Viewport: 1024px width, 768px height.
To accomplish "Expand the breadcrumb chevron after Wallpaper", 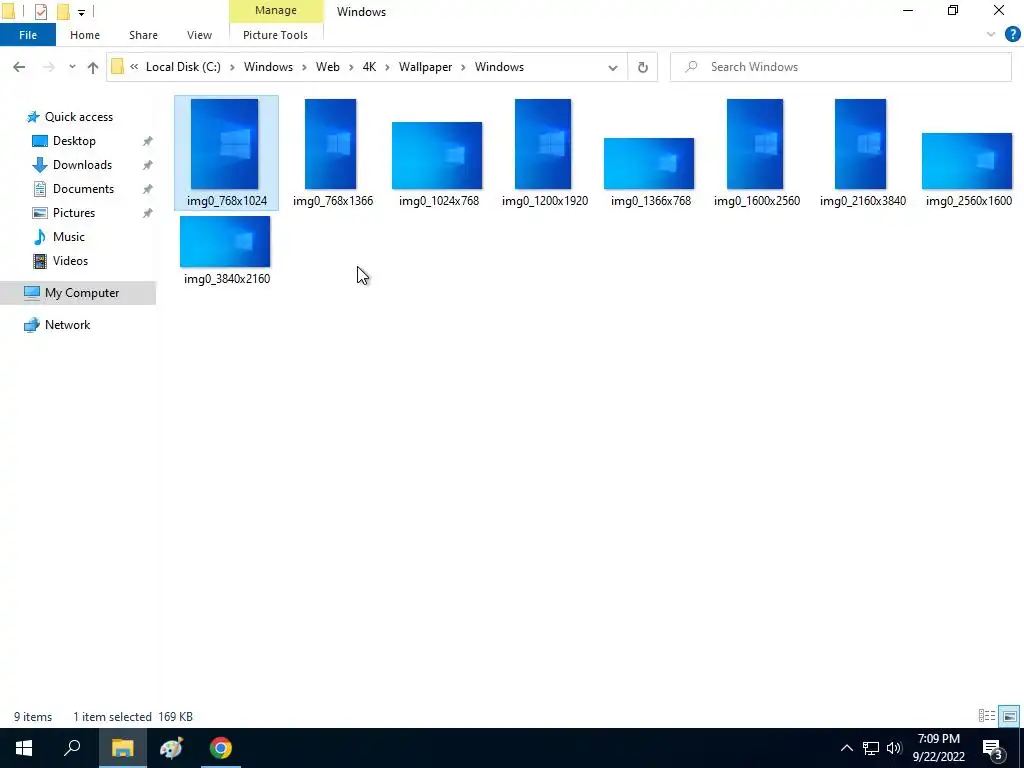I will pos(464,67).
